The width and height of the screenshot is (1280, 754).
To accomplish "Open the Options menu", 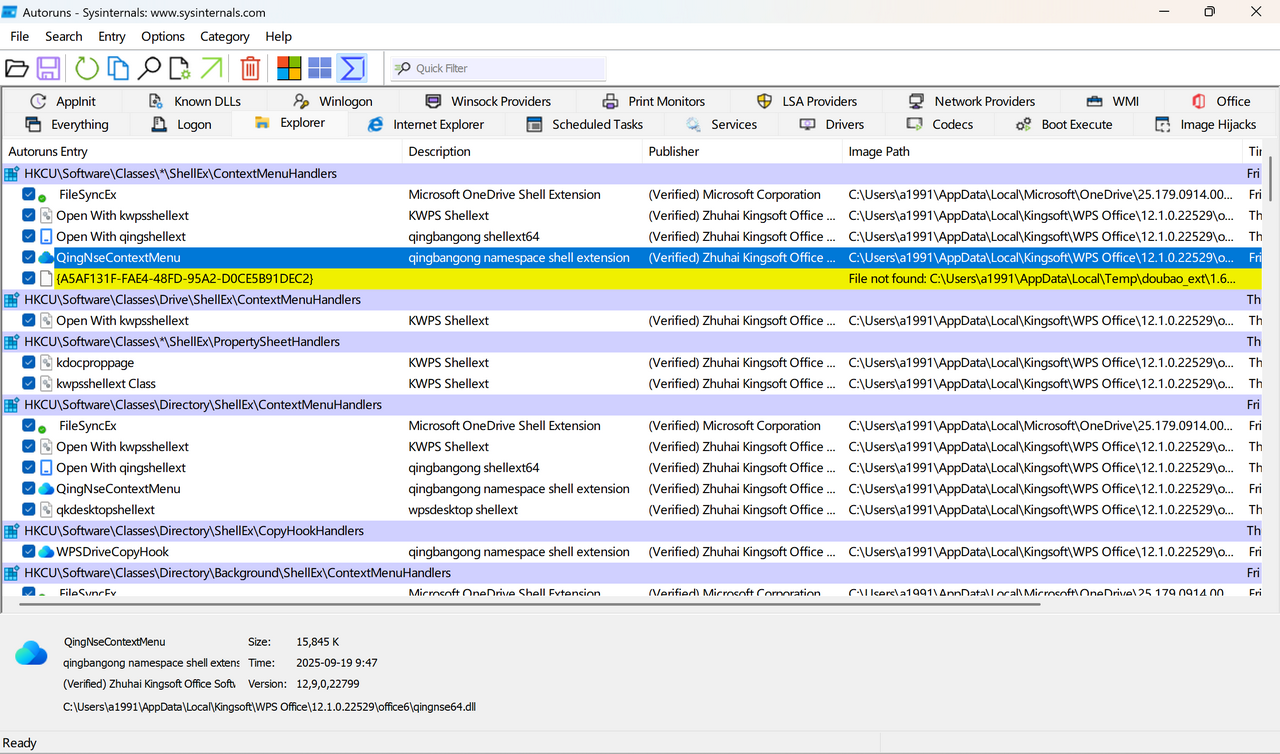I will 163,36.
